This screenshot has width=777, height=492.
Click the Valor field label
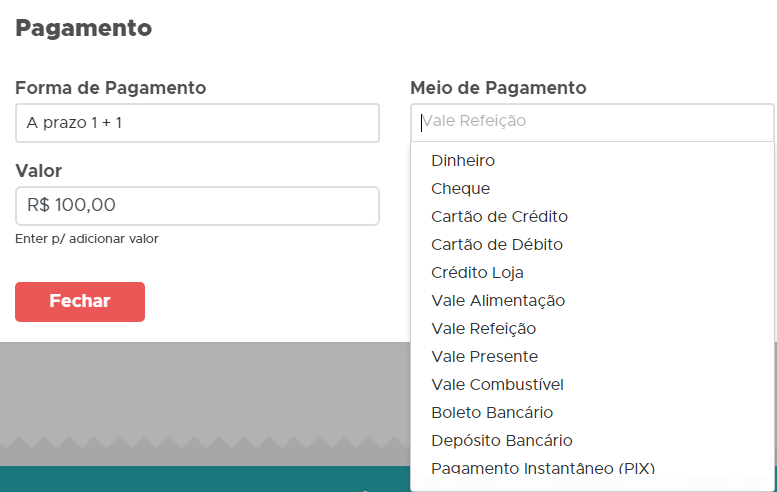tap(39, 171)
